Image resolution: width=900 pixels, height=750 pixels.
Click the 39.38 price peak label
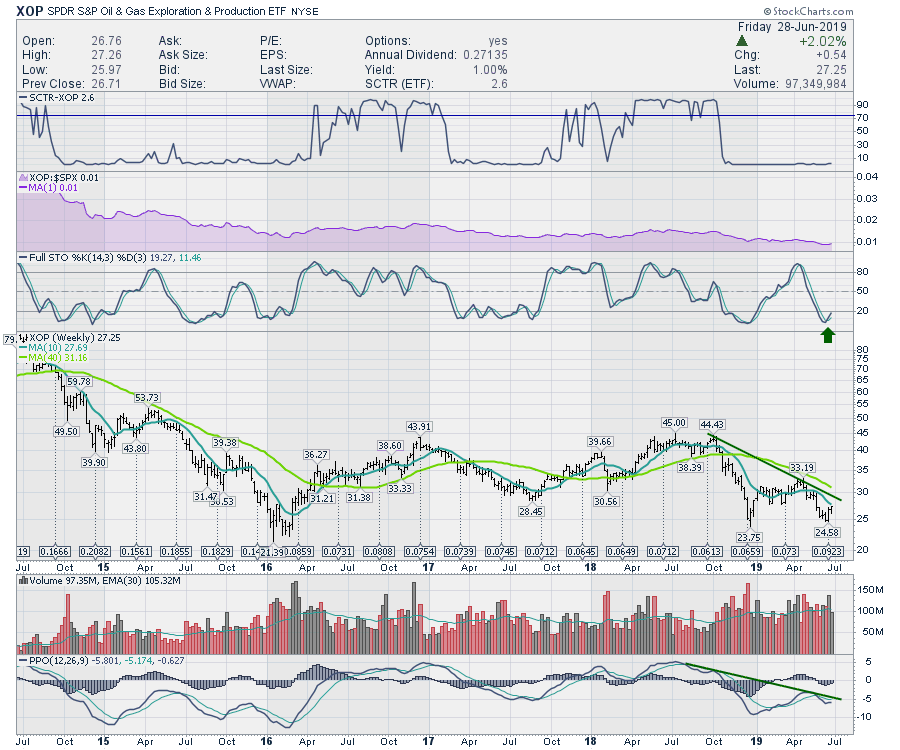(225, 442)
